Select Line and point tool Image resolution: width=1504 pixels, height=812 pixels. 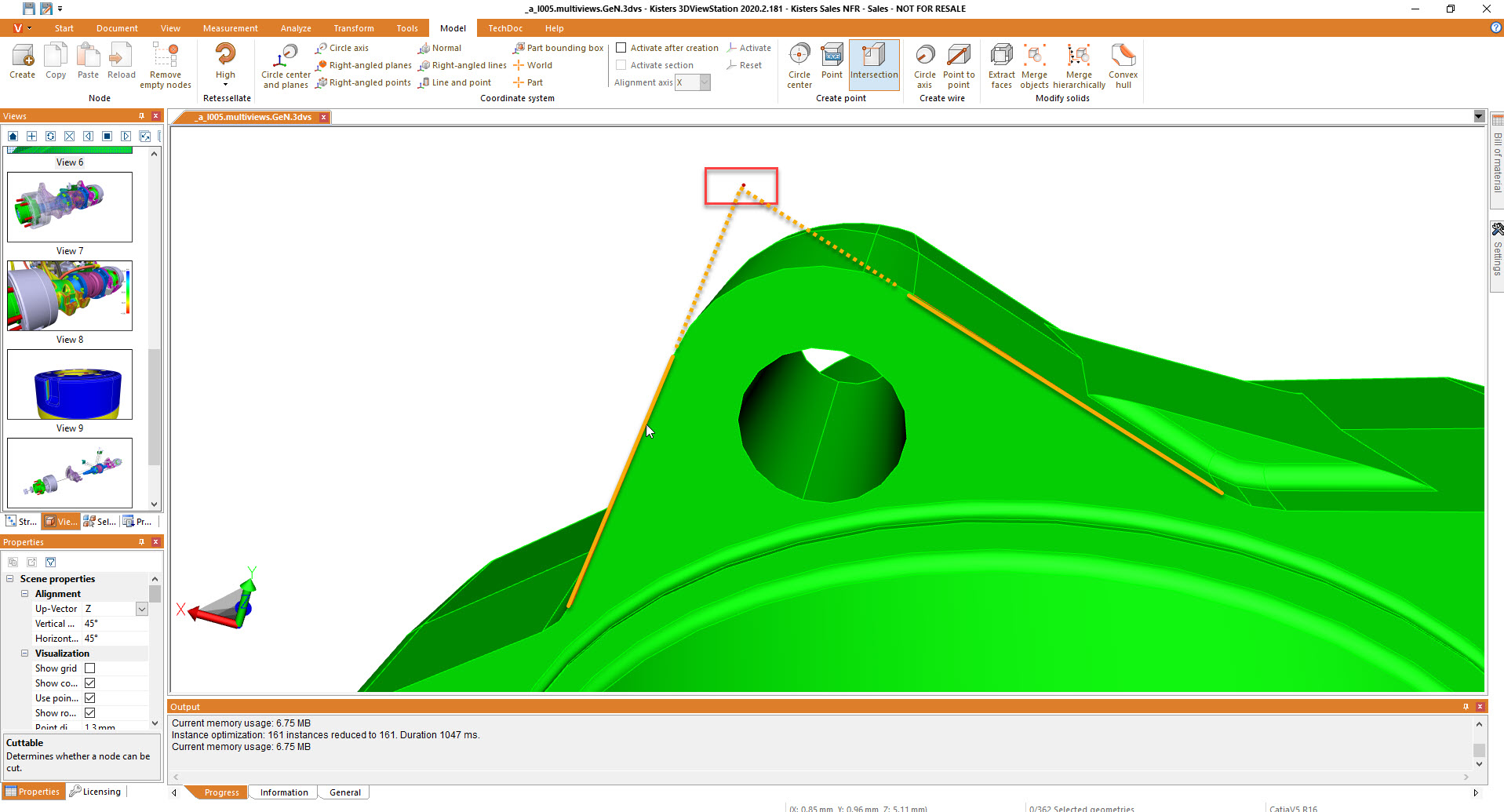click(x=454, y=82)
